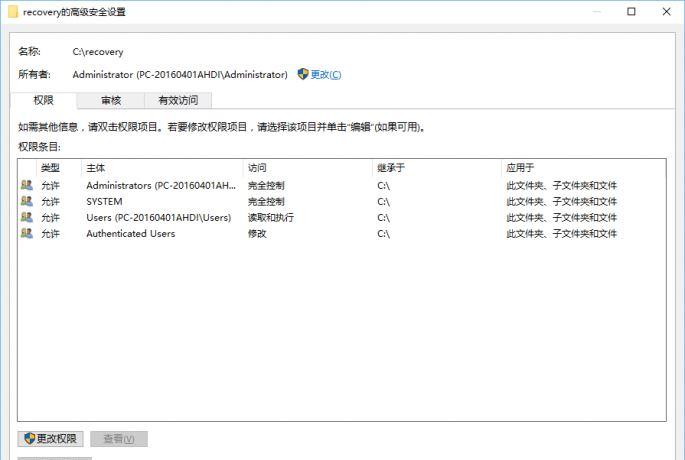Click the 修改 access cell

(257, 233)
